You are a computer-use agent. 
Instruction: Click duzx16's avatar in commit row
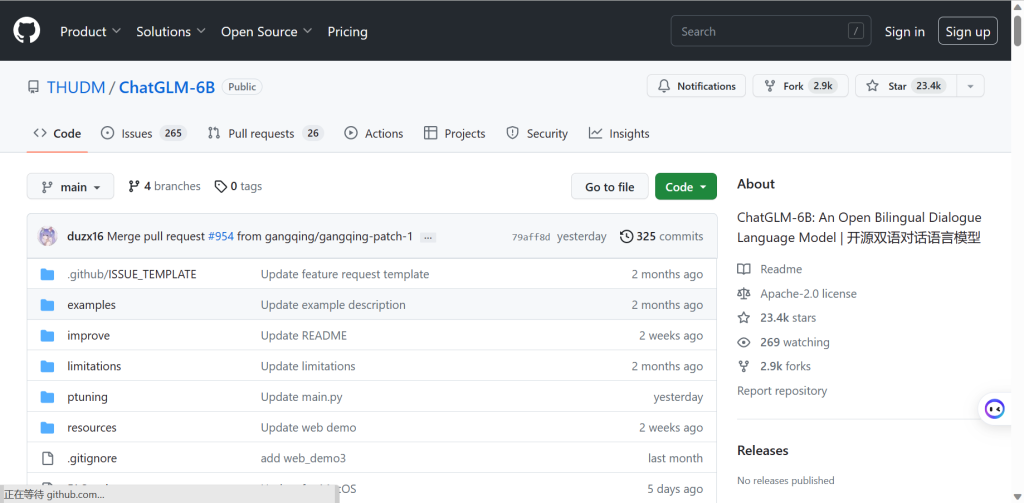point(47,237)
